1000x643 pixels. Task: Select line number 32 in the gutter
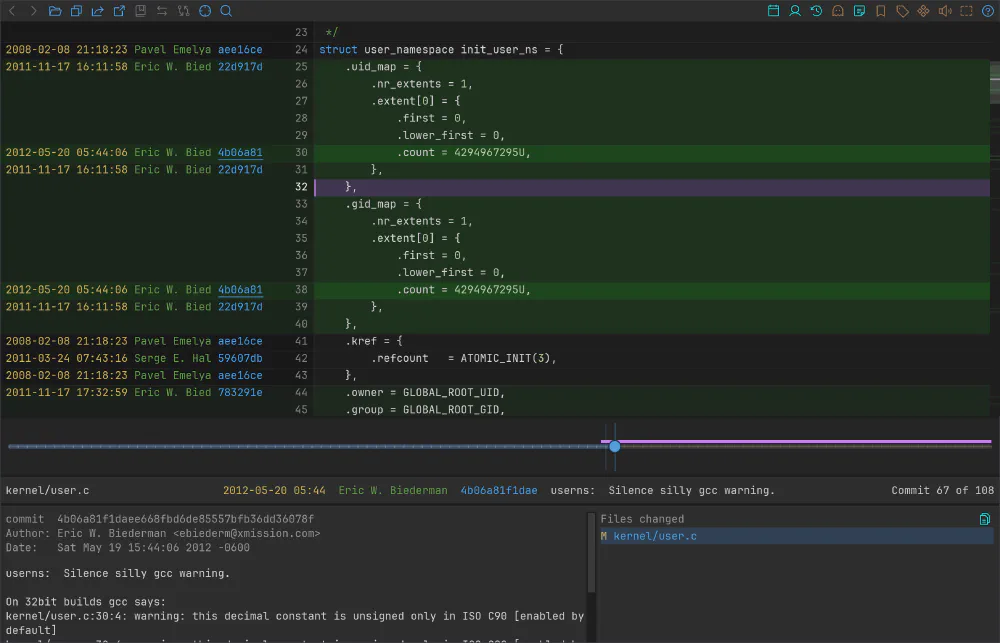(301, 187)
